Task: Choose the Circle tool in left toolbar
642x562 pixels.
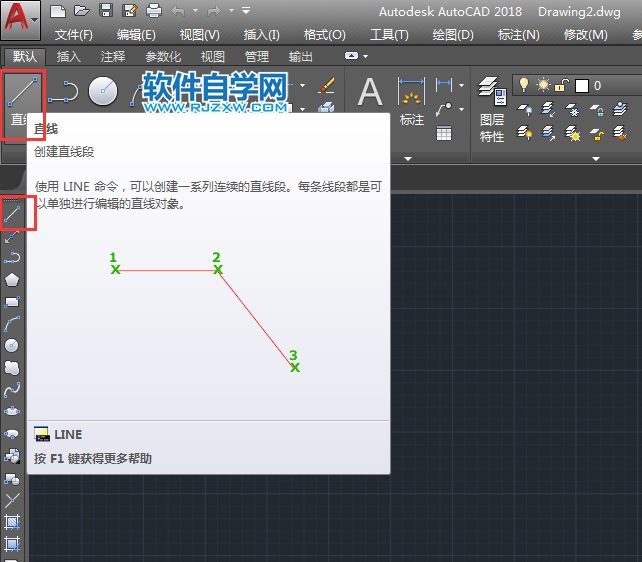Action: [12, 345]
